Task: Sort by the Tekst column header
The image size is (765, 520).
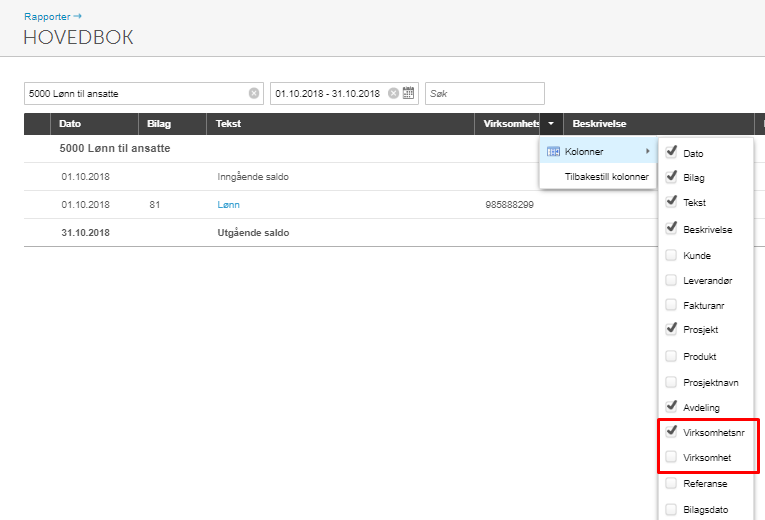Action: tap(341, 124)
